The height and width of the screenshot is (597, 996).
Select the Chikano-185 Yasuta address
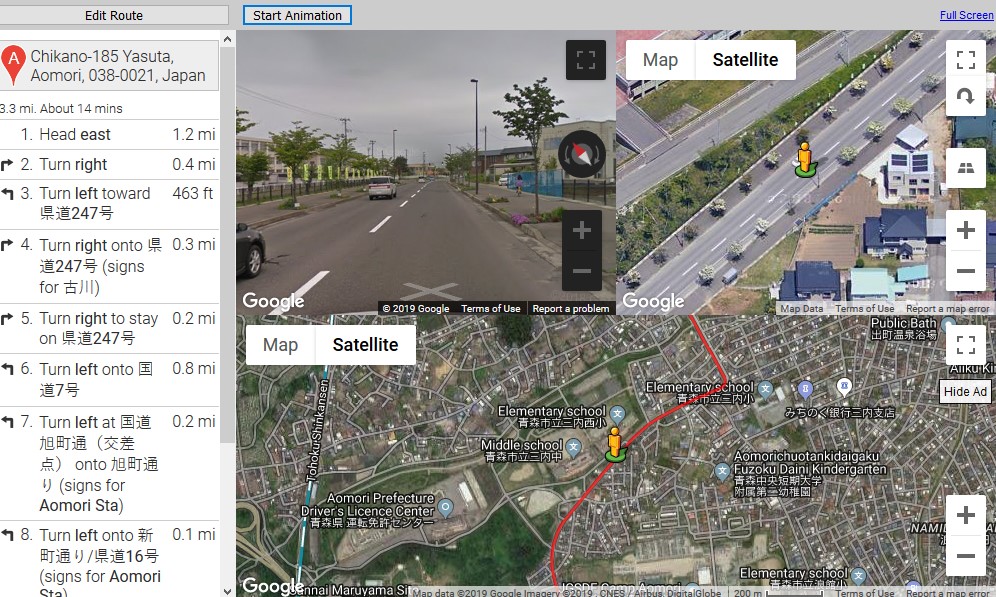[x=118, y=66]
